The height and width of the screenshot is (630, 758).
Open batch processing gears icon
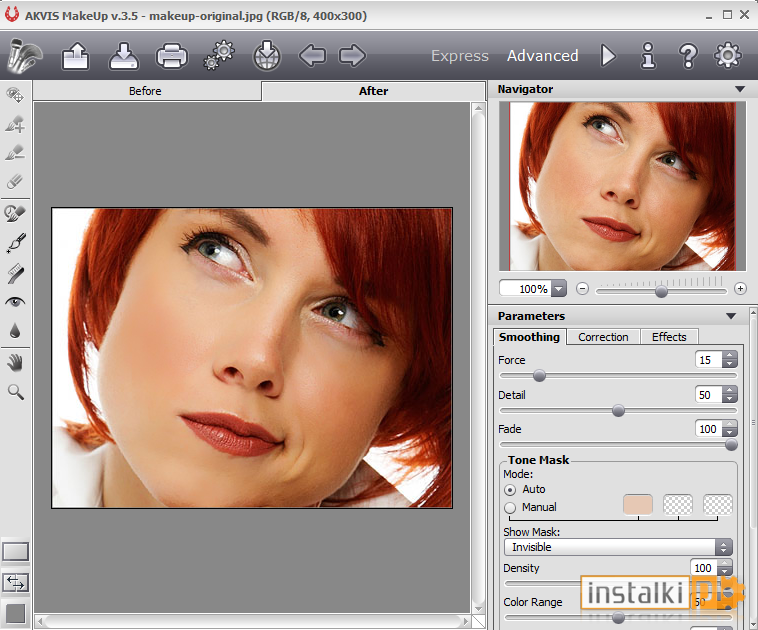click(219, 56)
